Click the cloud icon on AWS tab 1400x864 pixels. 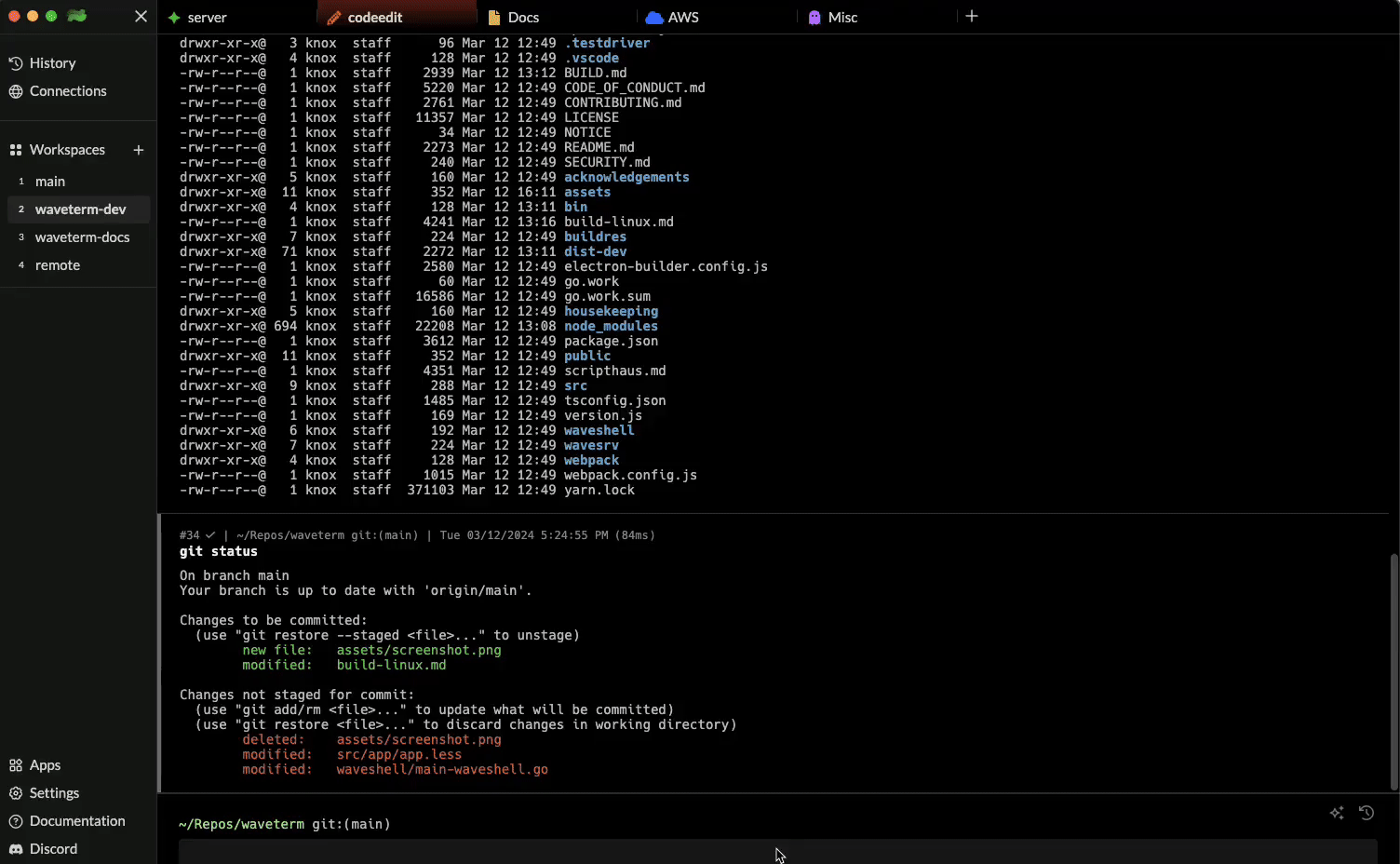coord(654,18)
